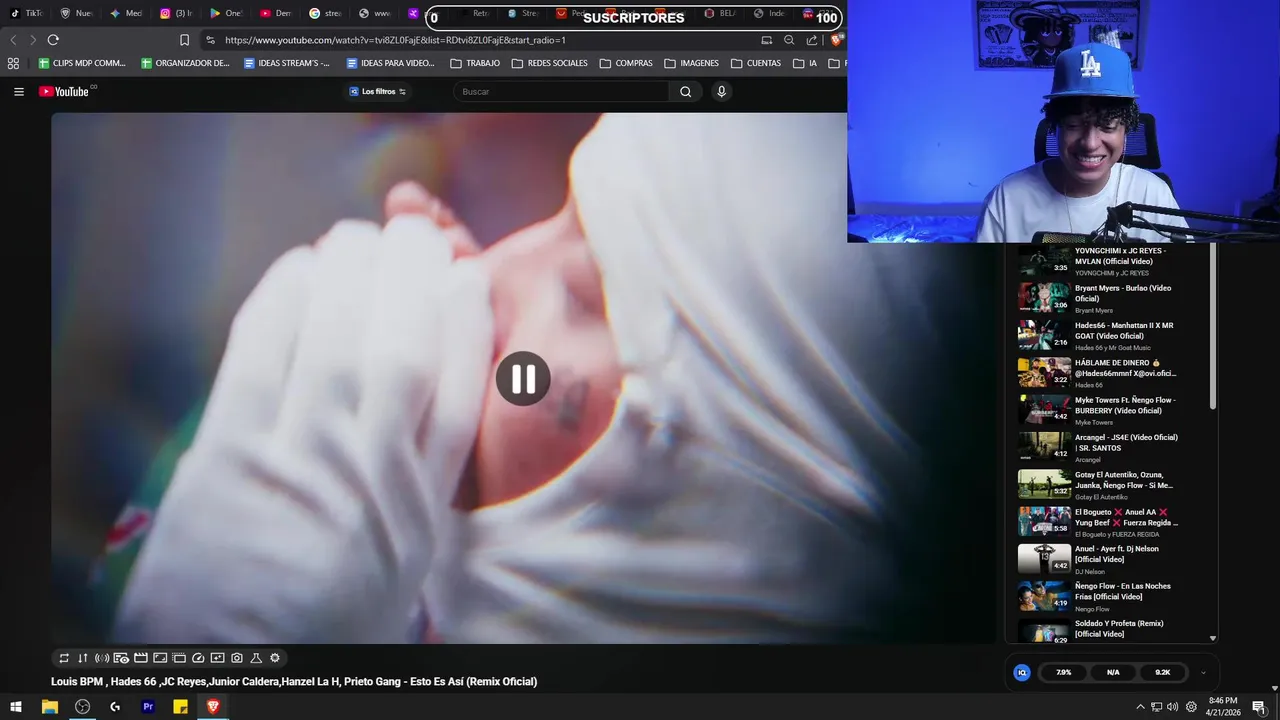This screenshot has width=1280, height=720.
Task: Toggle the loop icon under the video
Action: pos(64,658)
